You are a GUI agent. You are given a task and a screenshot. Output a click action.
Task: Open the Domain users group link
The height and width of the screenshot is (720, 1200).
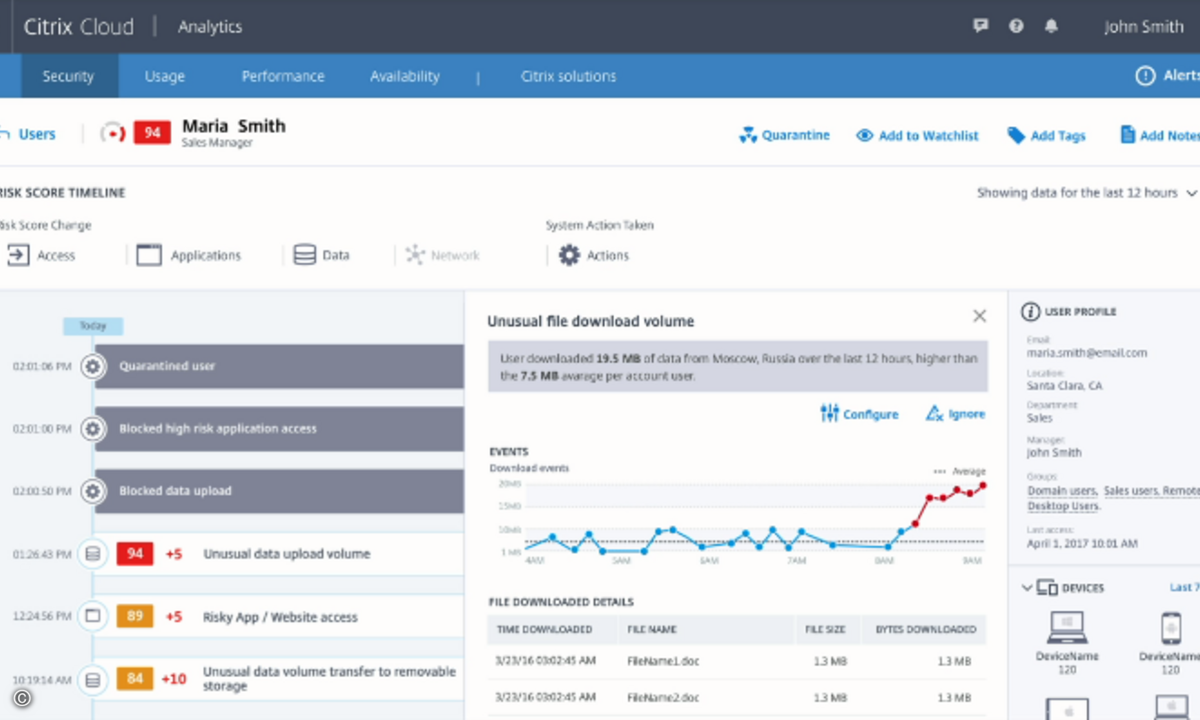coord(1061,491)
